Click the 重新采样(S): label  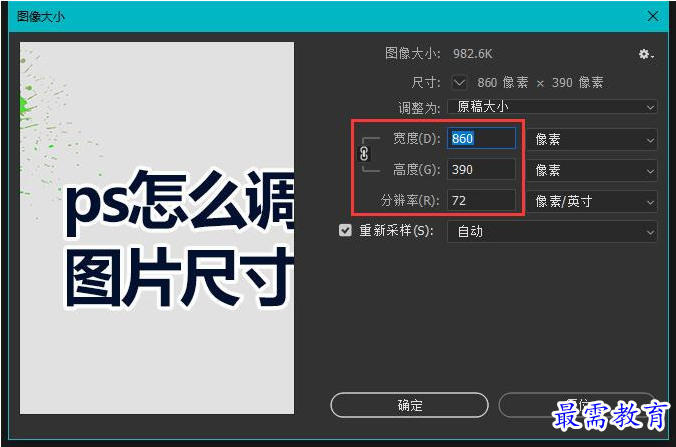(x=397, y=231)
